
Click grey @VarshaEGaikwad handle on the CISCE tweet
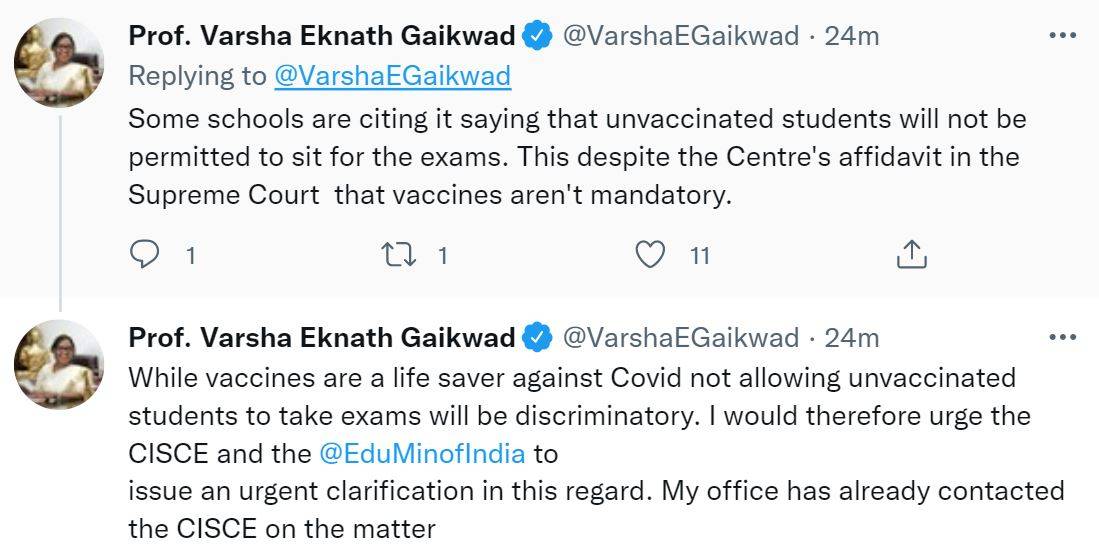click(x=681, y=338)
